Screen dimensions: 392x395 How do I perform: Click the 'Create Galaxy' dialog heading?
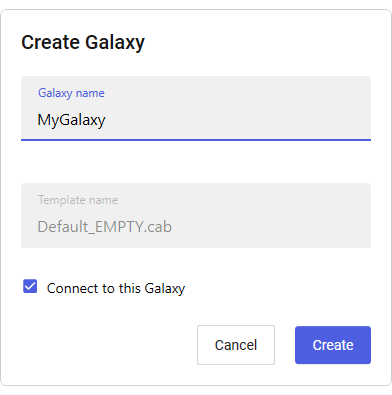pyautogui.click(x=83, y=42)
